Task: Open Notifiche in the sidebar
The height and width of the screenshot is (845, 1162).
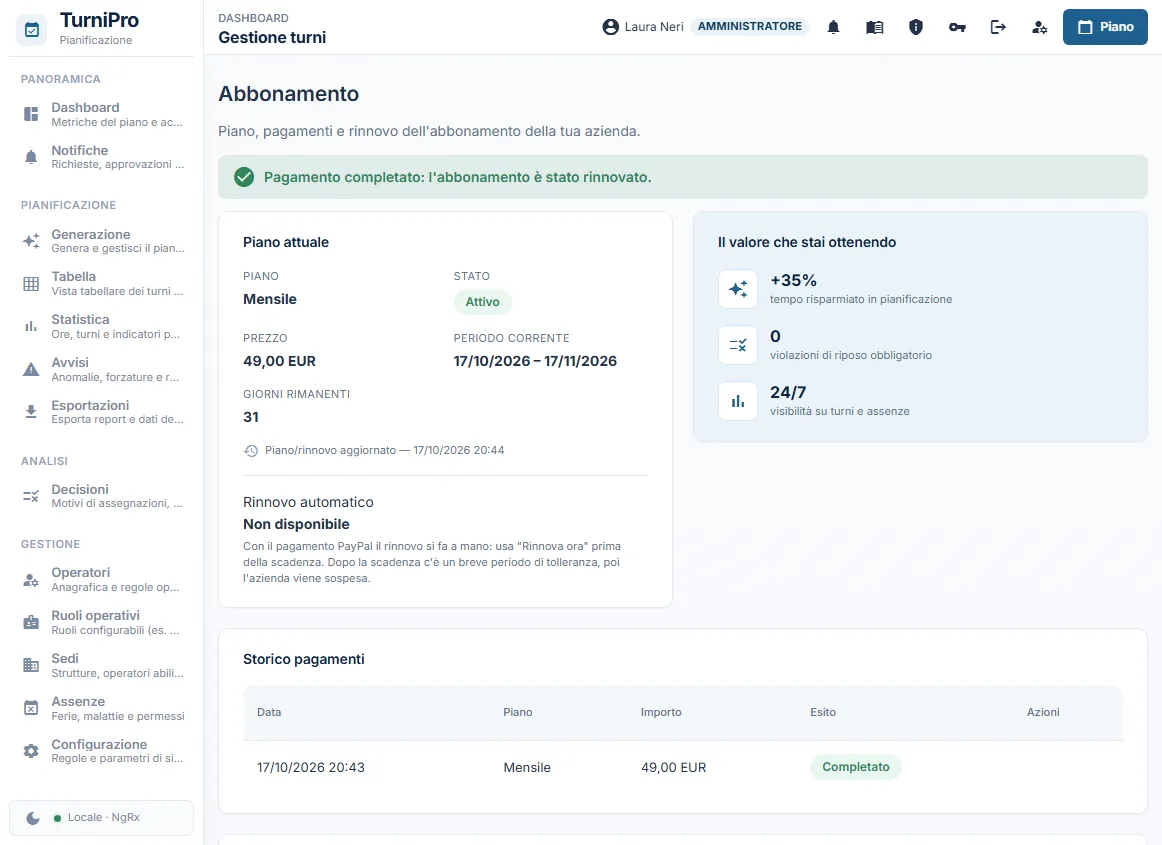Action: pos(102,157)
